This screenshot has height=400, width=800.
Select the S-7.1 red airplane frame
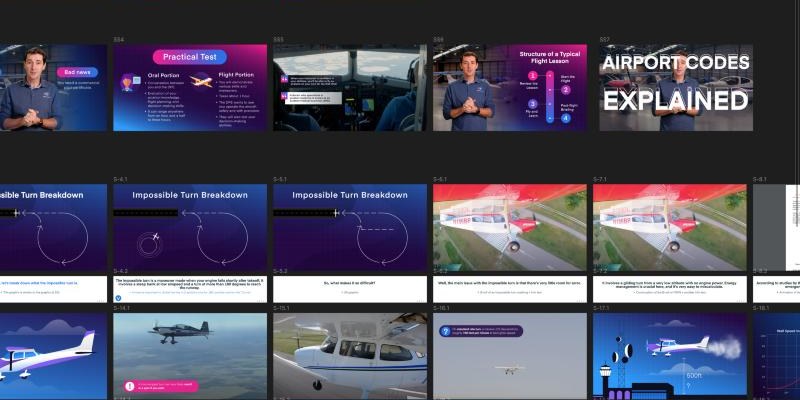(670, 228)
